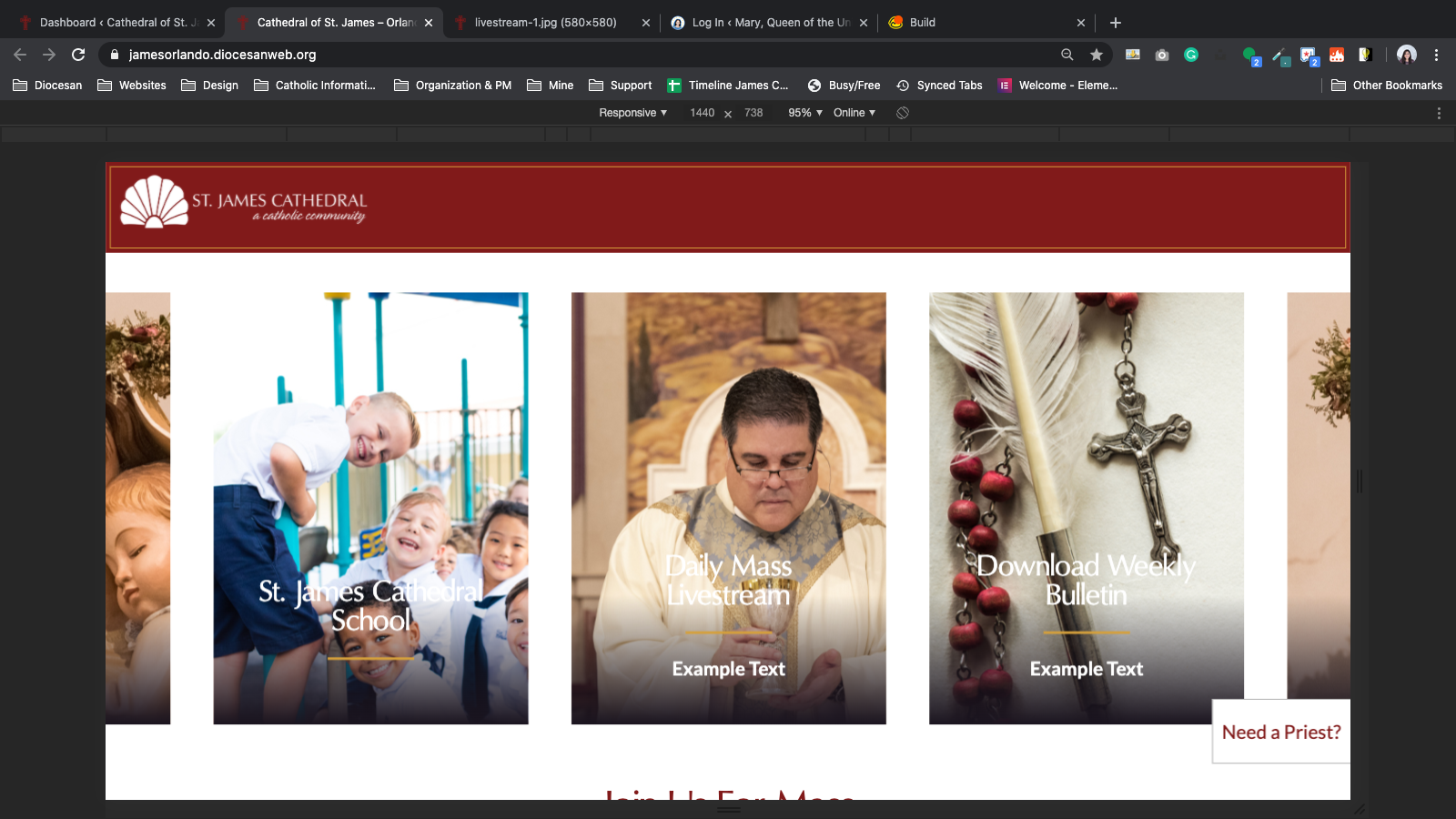Open the Catholic Information bookmarks folder
Image resolution: width=1456 pixels, height=819 pixels.
point(315,86)
